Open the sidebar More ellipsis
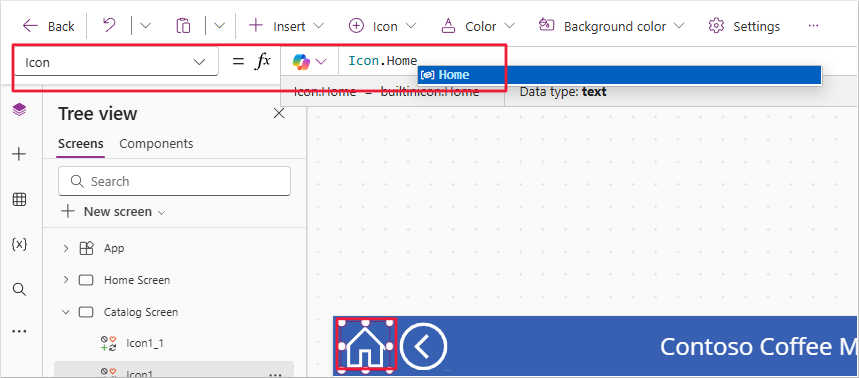859x378 pixels. point(19,331)
